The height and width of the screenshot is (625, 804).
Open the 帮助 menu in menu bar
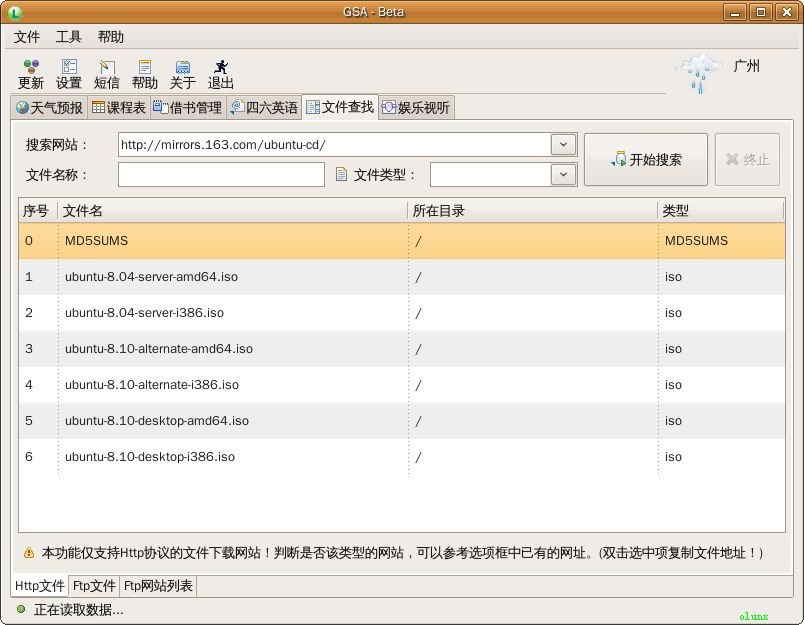pos(111,37)
